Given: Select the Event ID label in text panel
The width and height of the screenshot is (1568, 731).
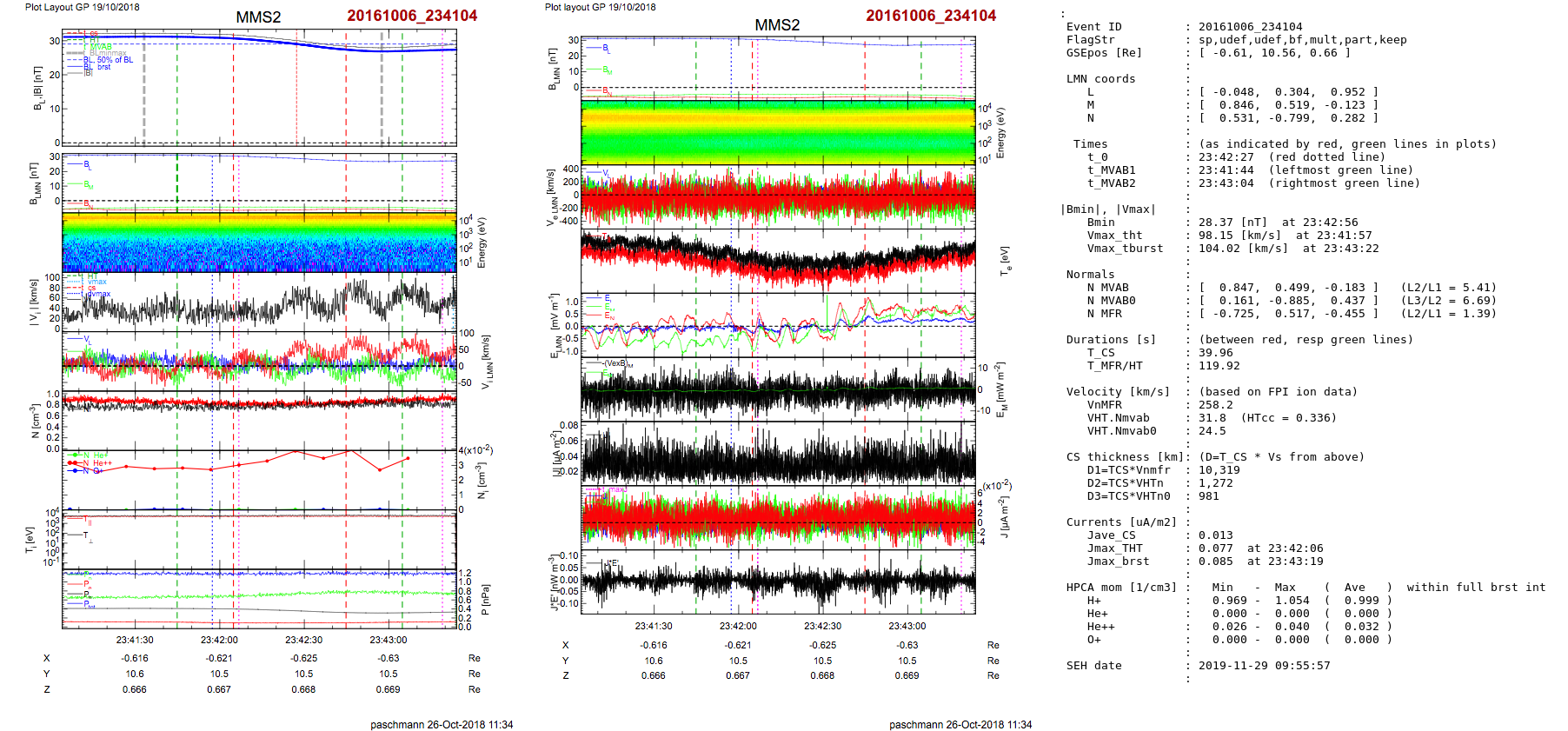Looking at the screenshot, I should point(1093,27).
